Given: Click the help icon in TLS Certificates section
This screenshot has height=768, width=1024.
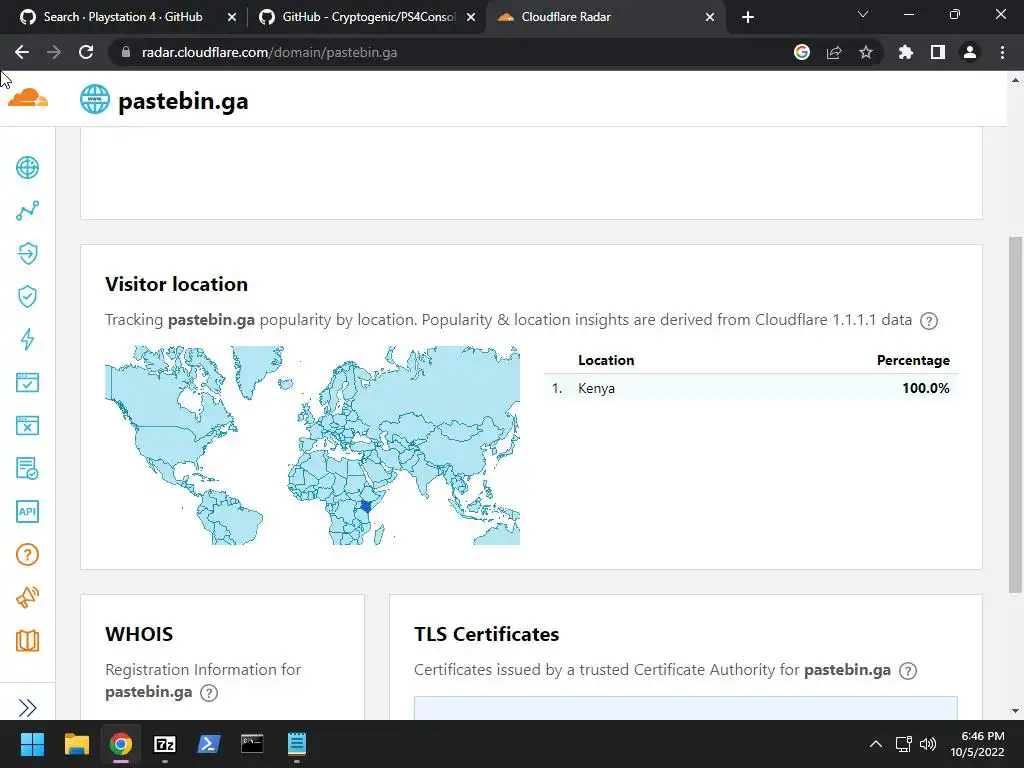Looking at the screenshot, I should [x=908, y=671].
